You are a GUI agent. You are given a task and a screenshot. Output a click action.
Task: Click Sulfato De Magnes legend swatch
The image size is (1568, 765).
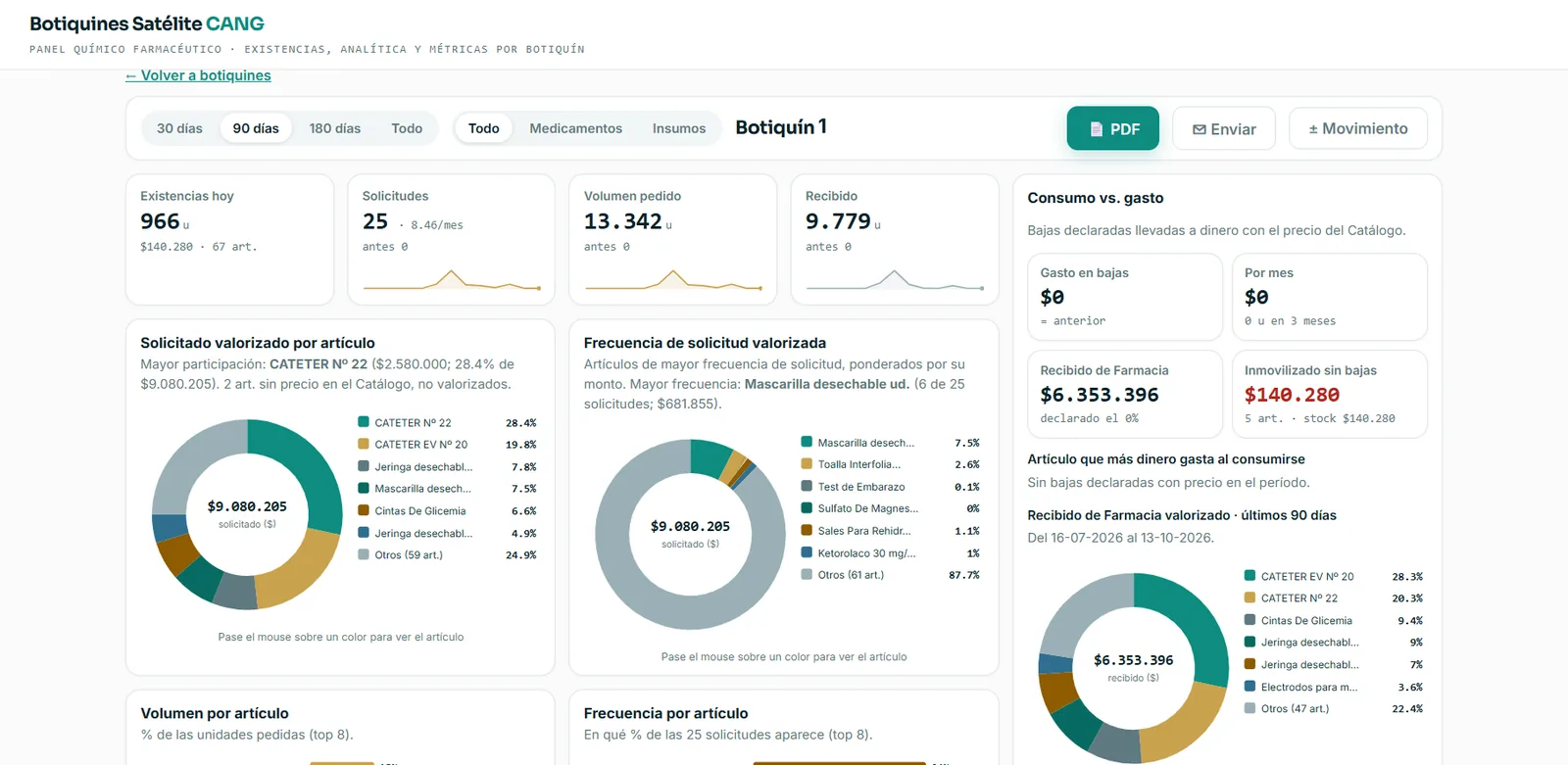coord(807,508)
